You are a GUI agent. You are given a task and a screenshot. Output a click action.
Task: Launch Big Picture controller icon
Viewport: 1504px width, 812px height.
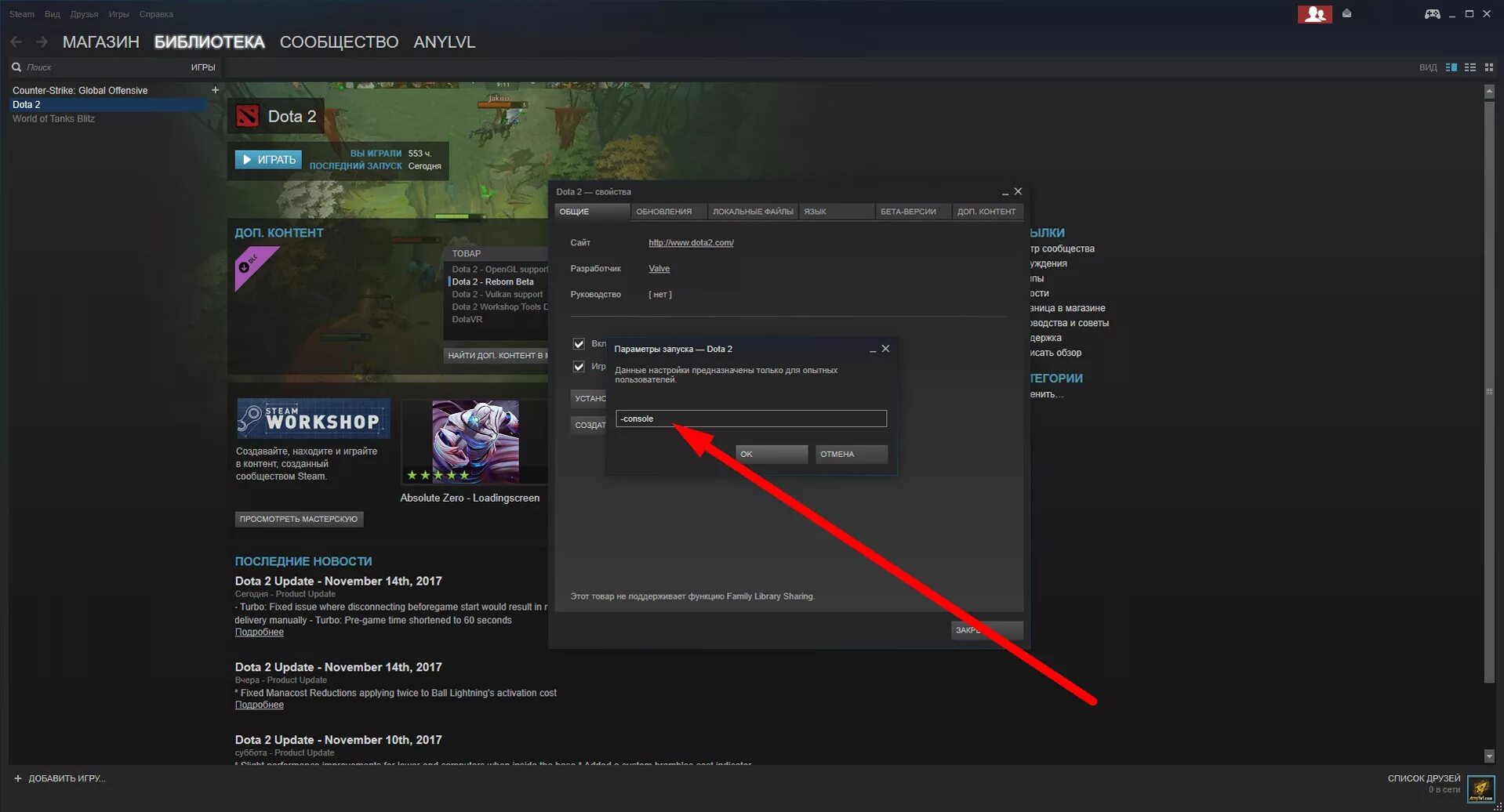[x=1432, y=13]
